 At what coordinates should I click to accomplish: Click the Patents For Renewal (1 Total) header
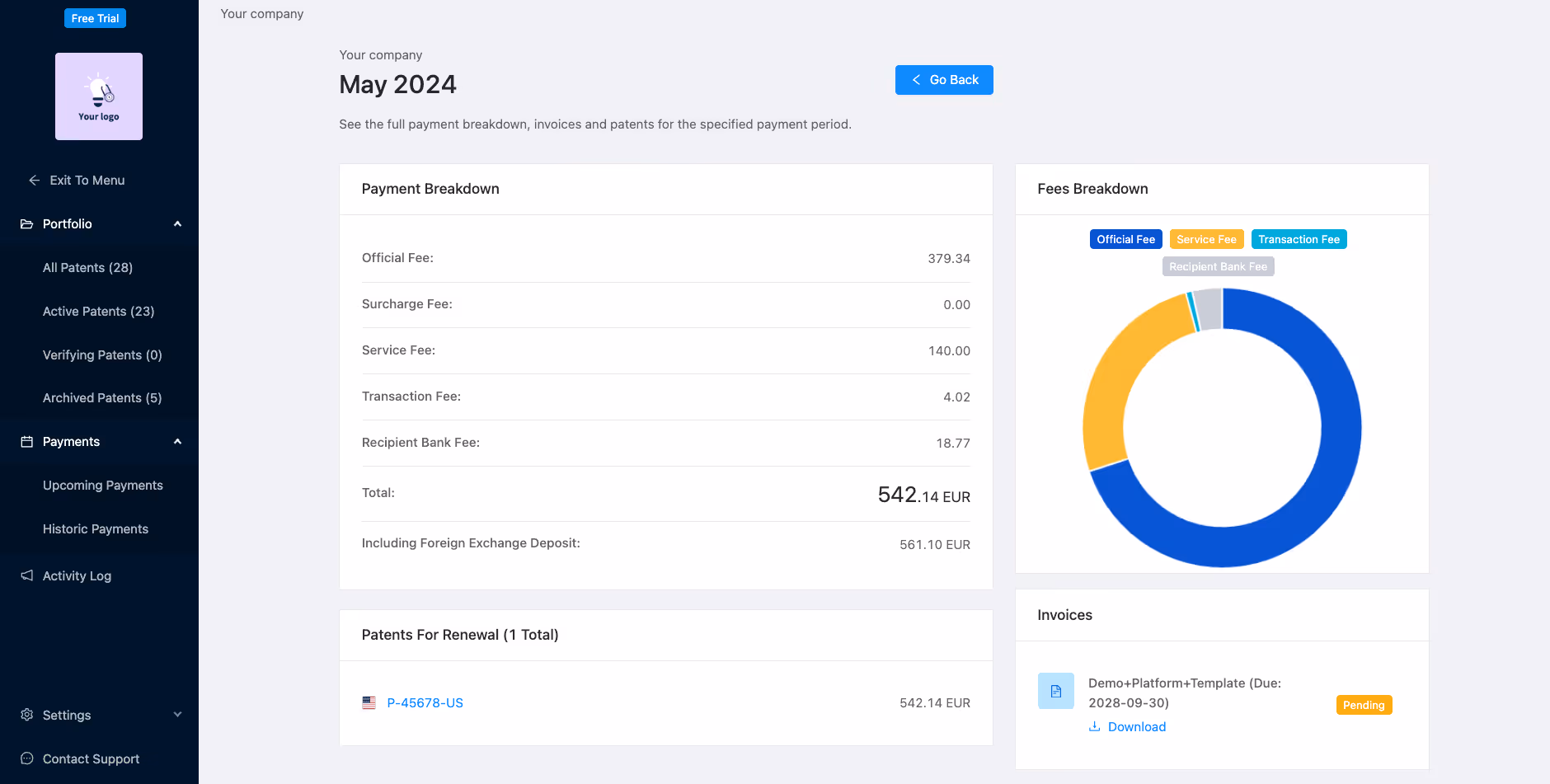click(x=460, y=635)
